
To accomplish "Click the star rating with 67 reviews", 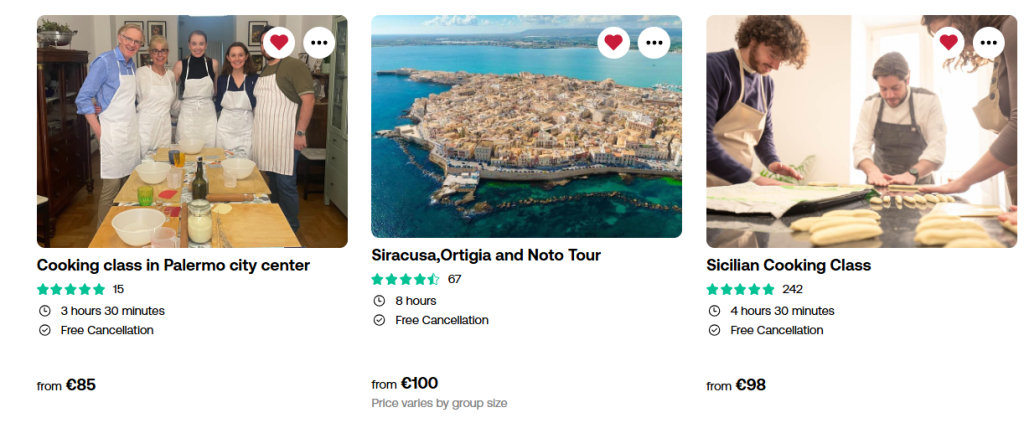I will click(x=405, y=279).
